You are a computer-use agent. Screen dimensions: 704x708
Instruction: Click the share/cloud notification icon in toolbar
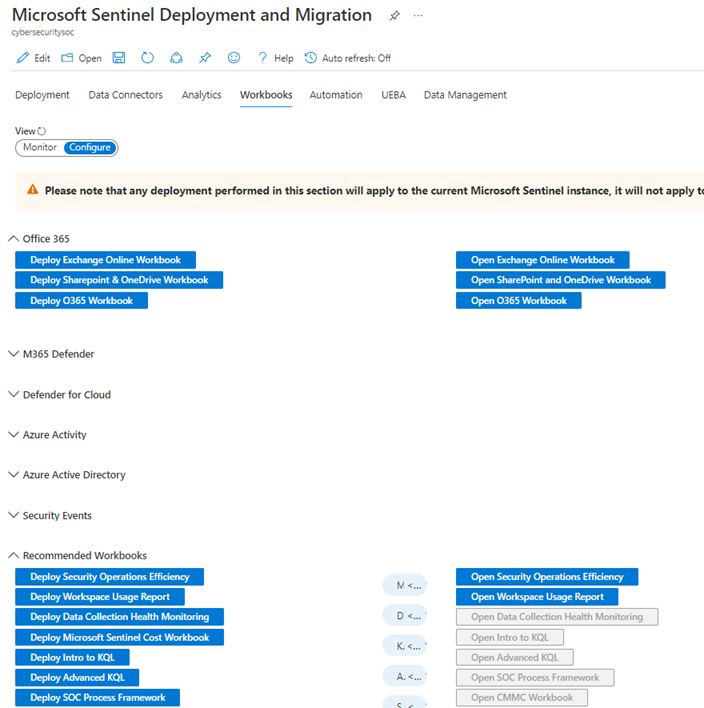pos(176,58)
